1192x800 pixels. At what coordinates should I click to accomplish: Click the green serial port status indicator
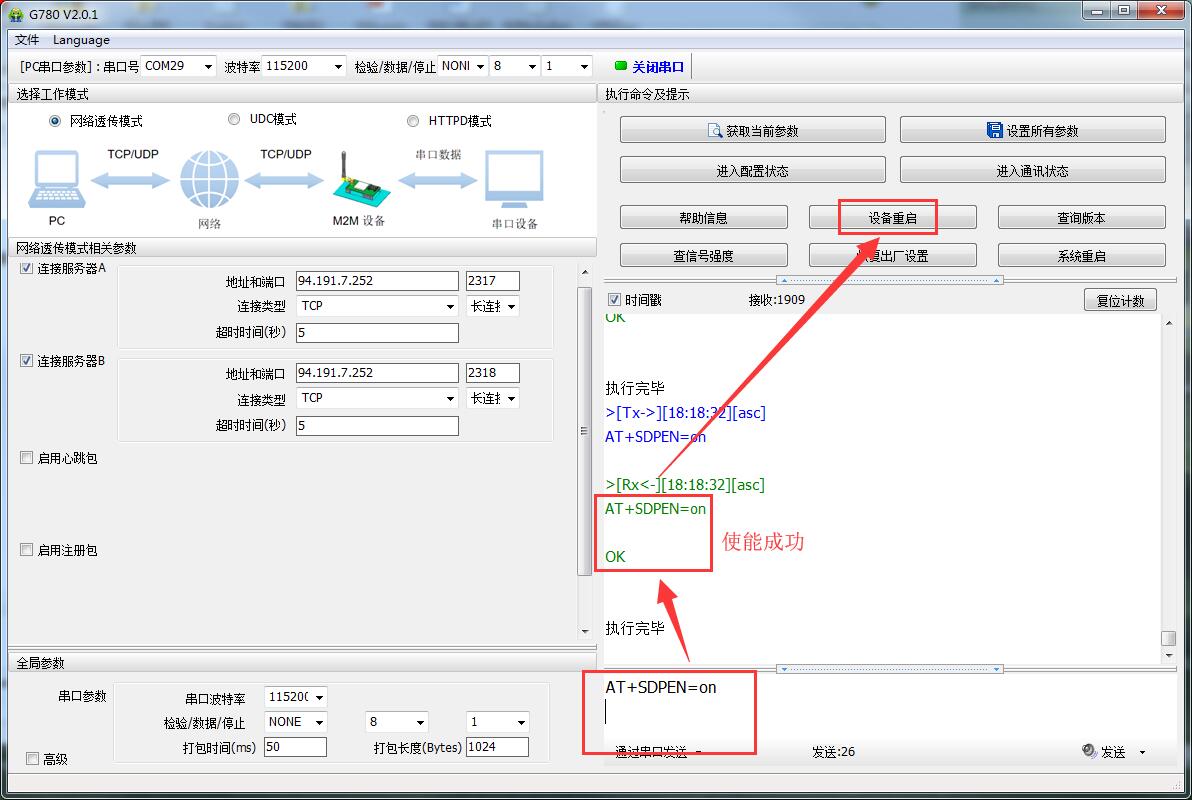(x=621, y=66)
